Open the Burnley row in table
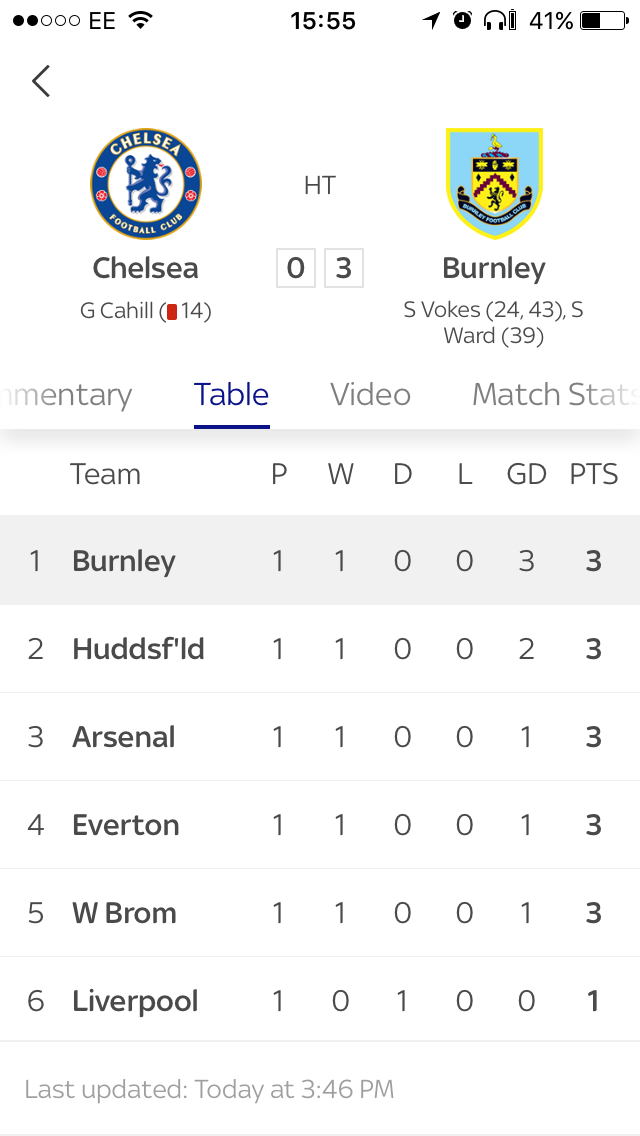This screenshot has width=640, height=1136. coord(320,560)
